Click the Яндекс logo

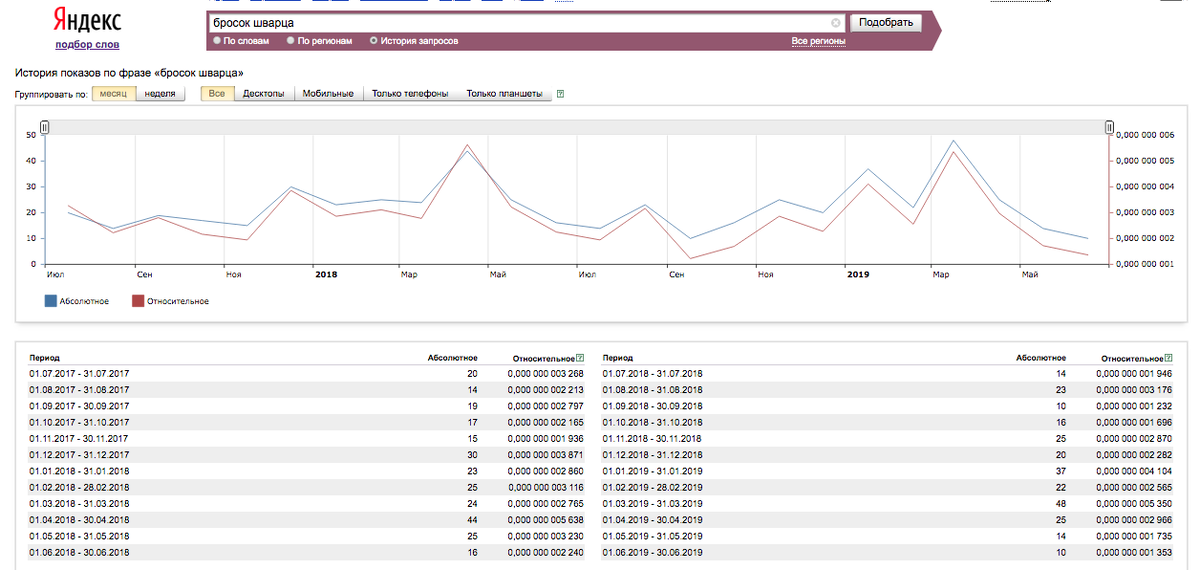tap(86, 21)
